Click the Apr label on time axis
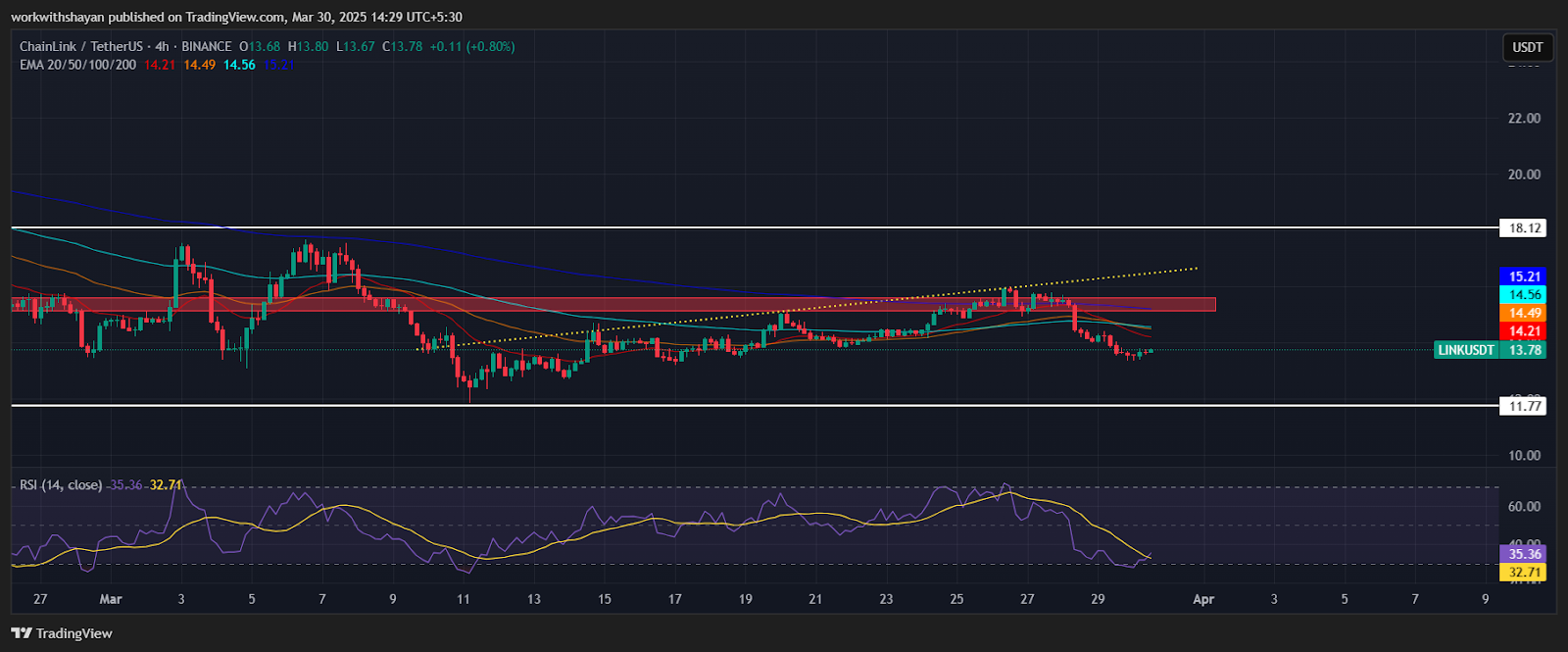This screenshot has width=1568, height=652. click(1203, 599)
